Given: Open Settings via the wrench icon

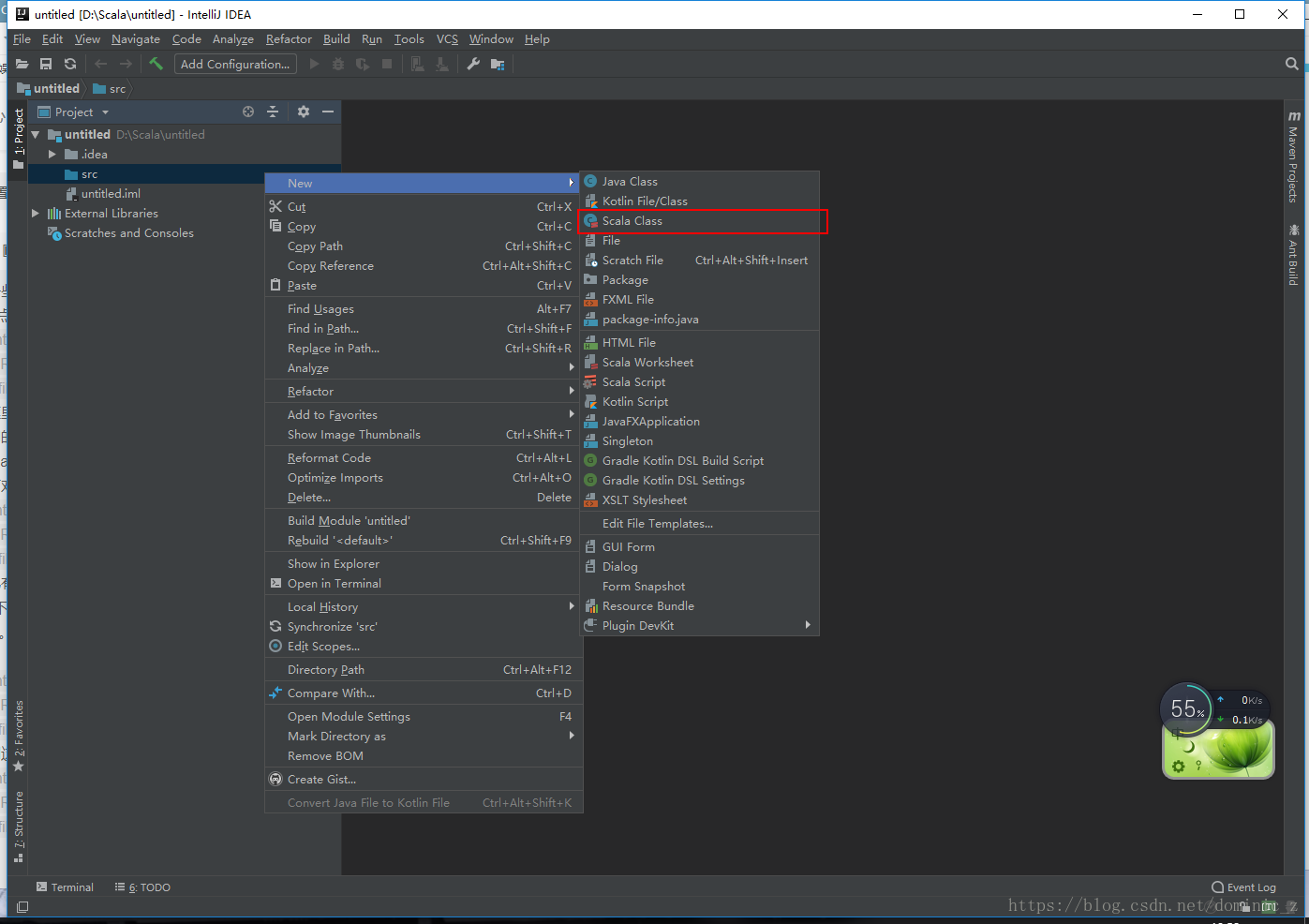Looking at the screenshot, I should tap(473, 64).
